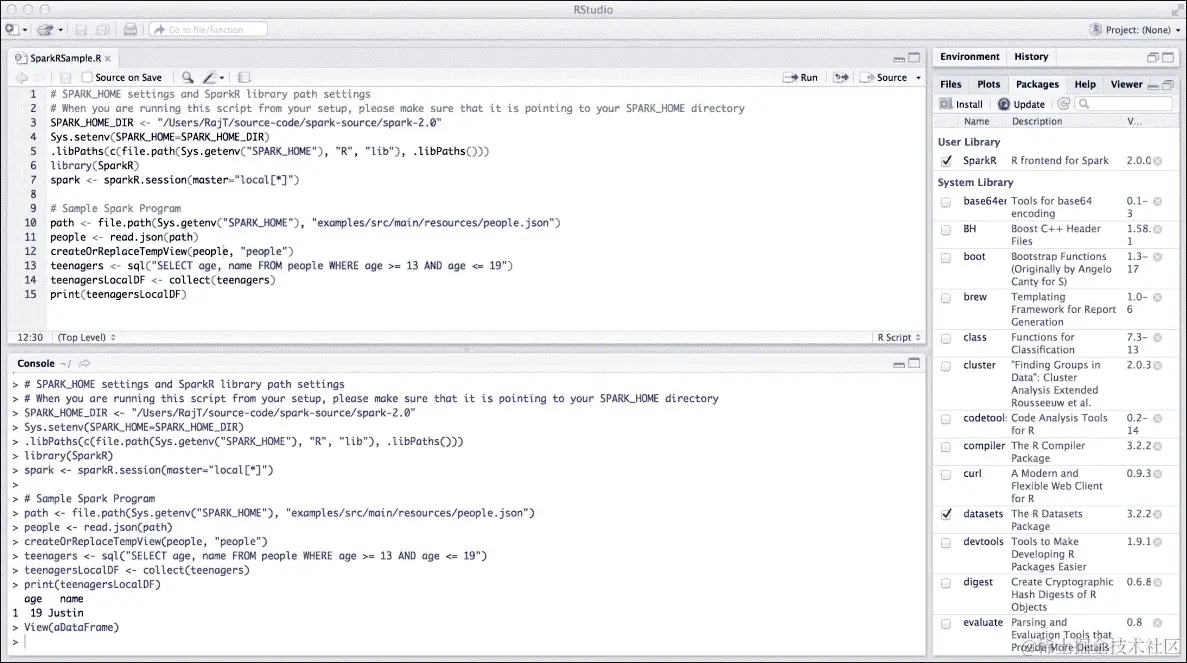Viewport: 1187px width, 663px height.
Task: Open the new file dropdown arrow
Action: pos(24,30)
